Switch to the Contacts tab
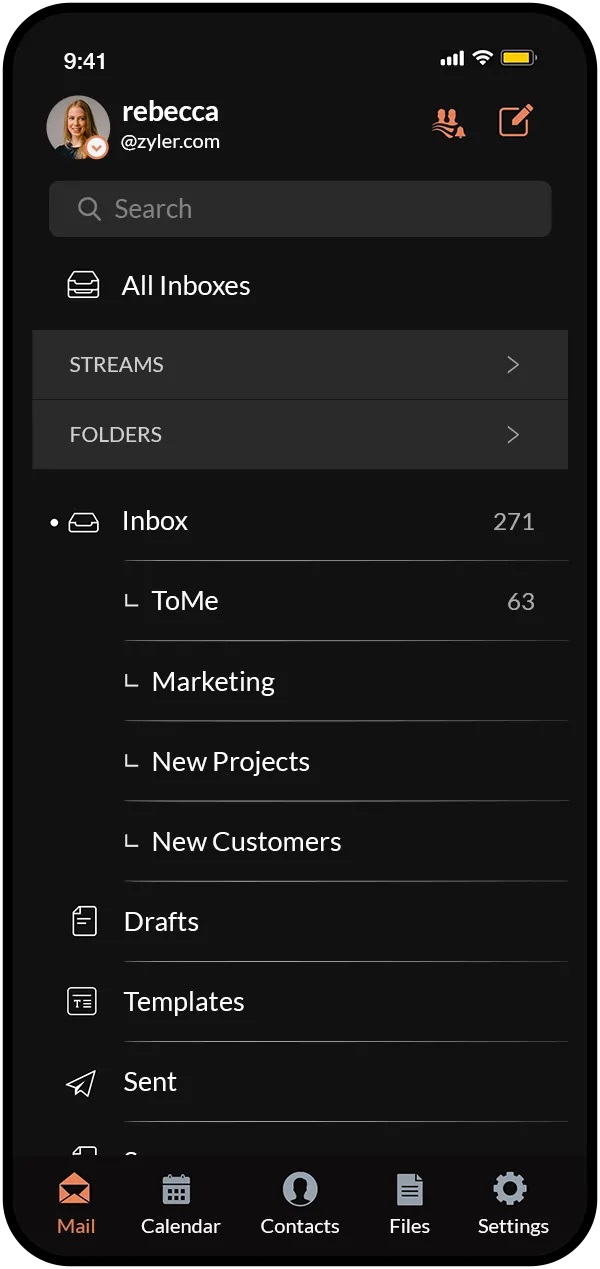600x1269 pixels. click(300, 1204)
